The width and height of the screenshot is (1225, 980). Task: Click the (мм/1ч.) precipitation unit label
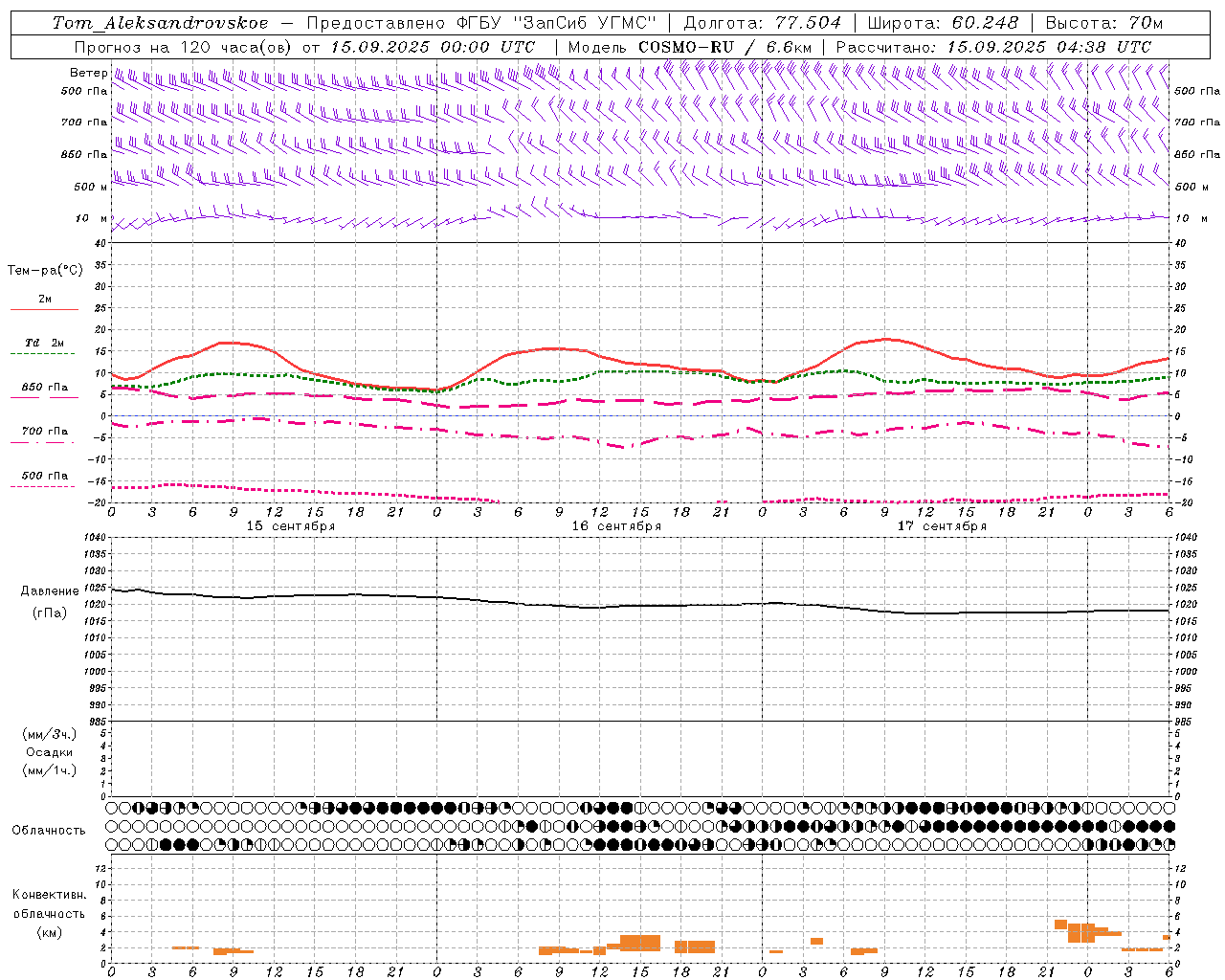49,770
